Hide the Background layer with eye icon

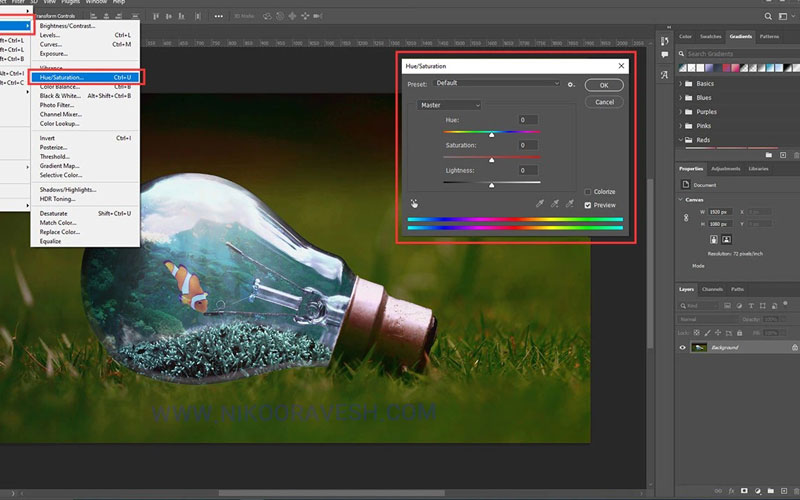683,347
